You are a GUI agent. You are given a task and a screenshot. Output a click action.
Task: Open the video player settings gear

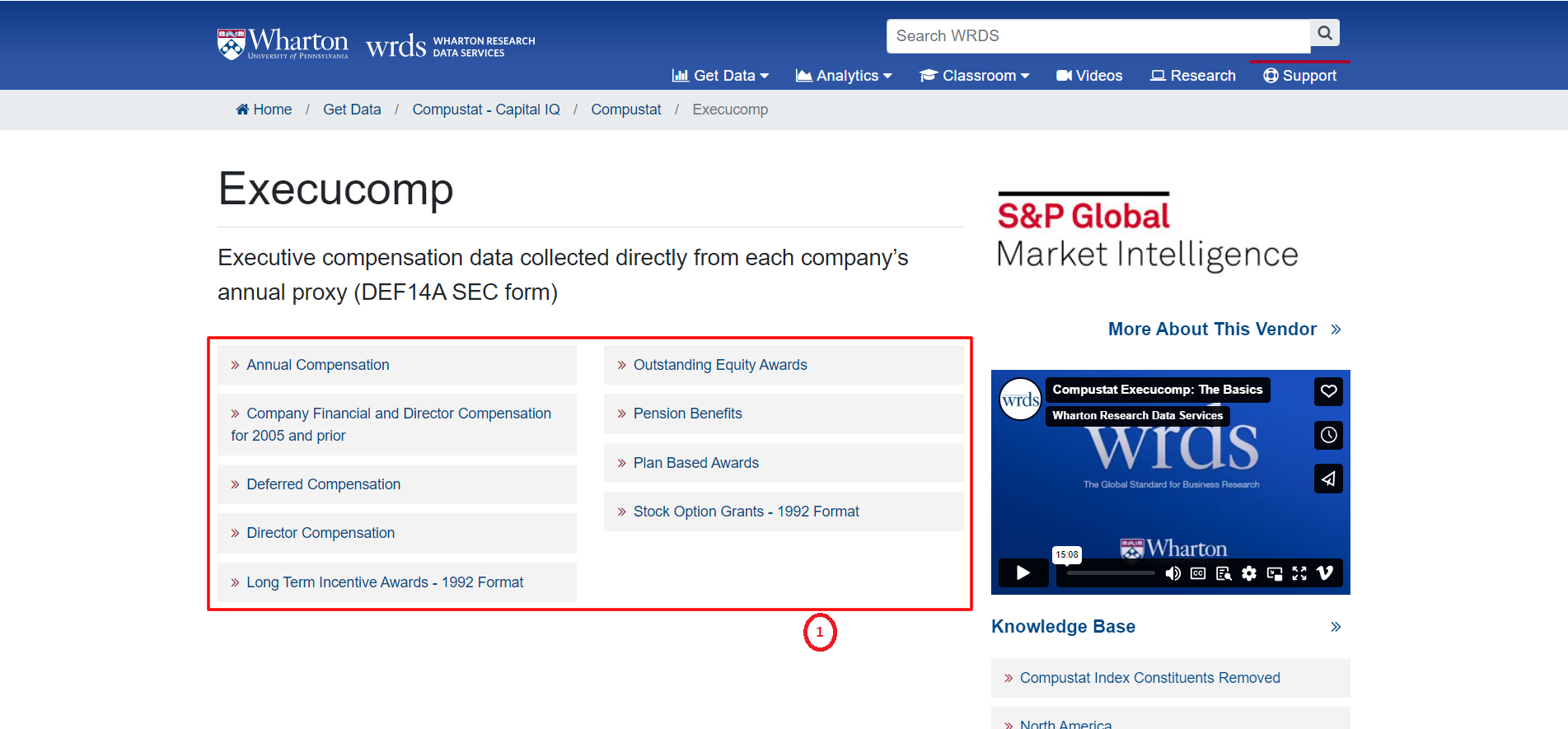coord(1249,573)
